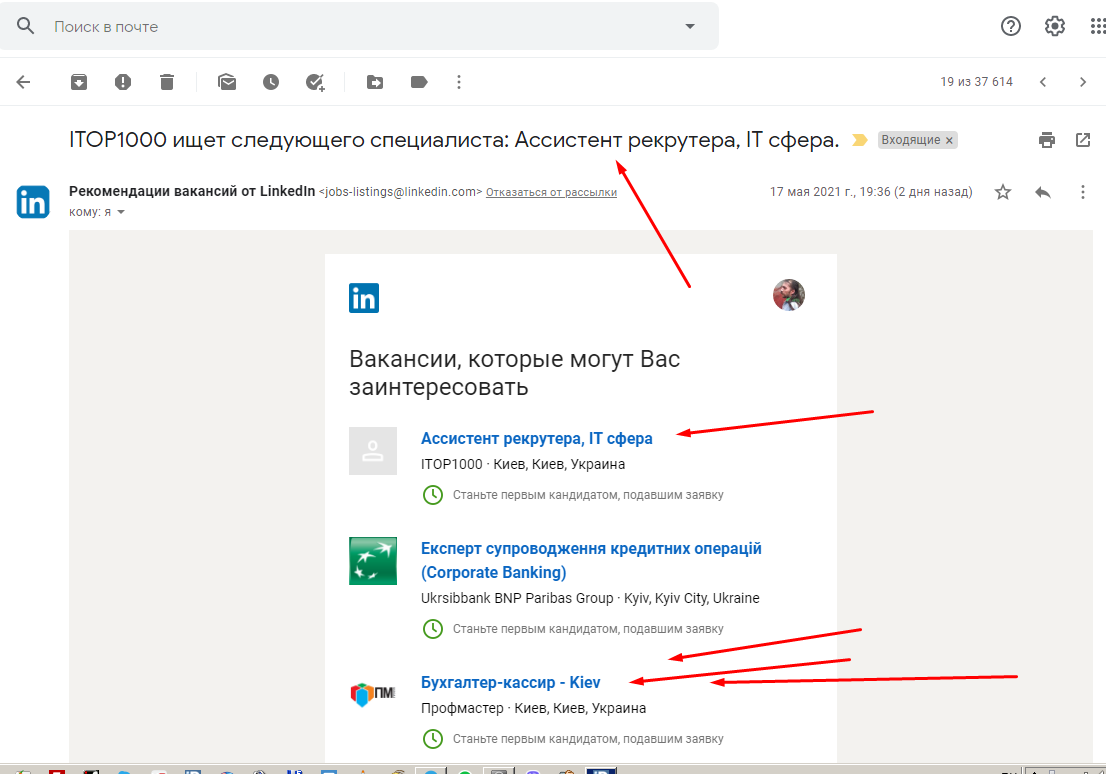Print the email conversation
Screen dimensions: 1106x774
(x=1047, y=140)
